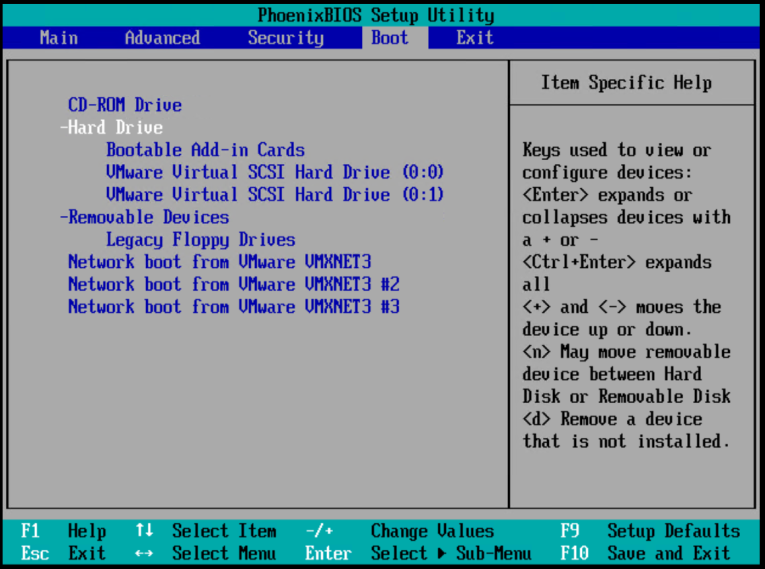Click the Item Specific Help heading
The height and width of the screenshot is (569, 765).
coord(626,82)
